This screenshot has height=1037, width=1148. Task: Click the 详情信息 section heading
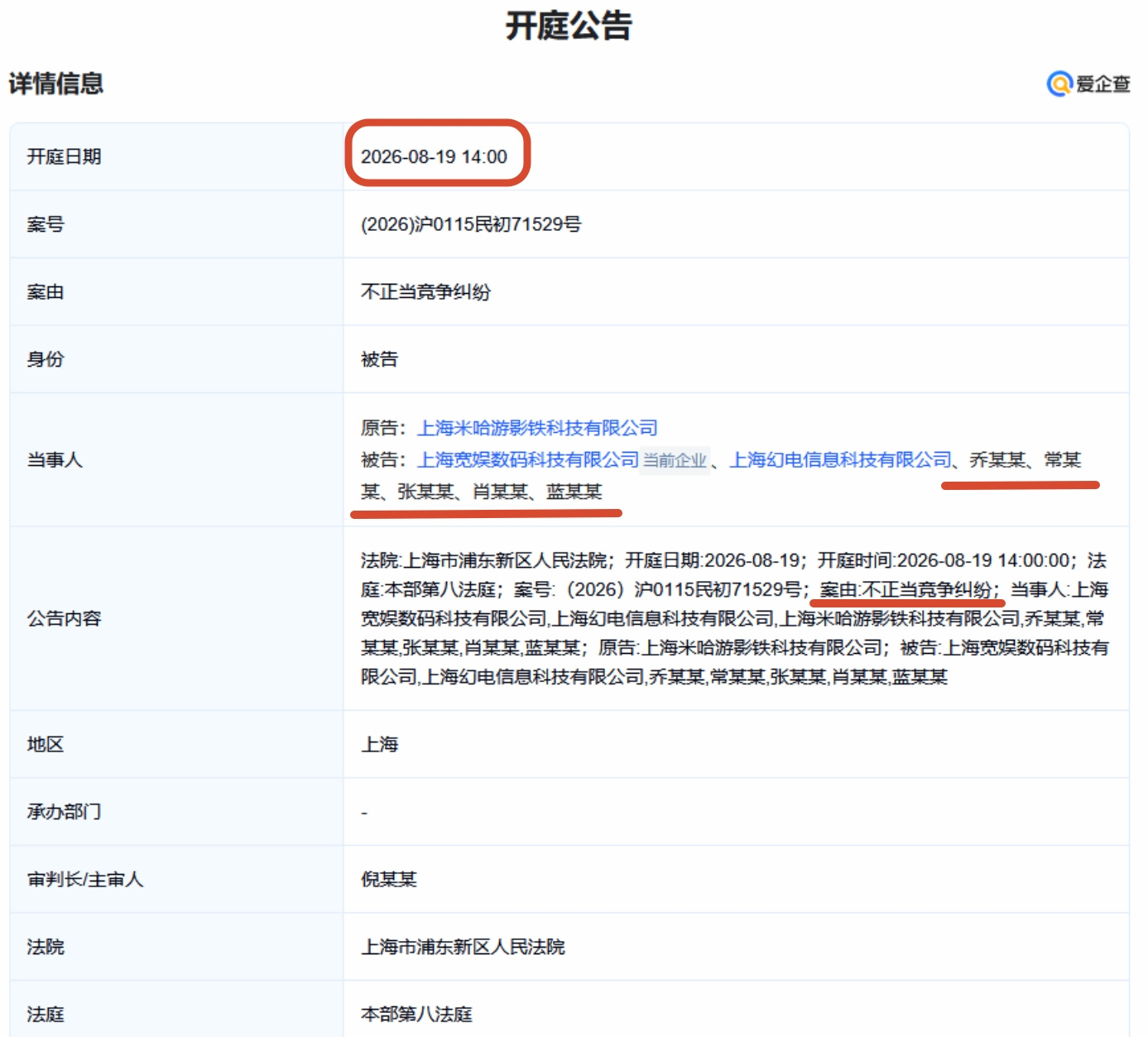pos(56,84)
